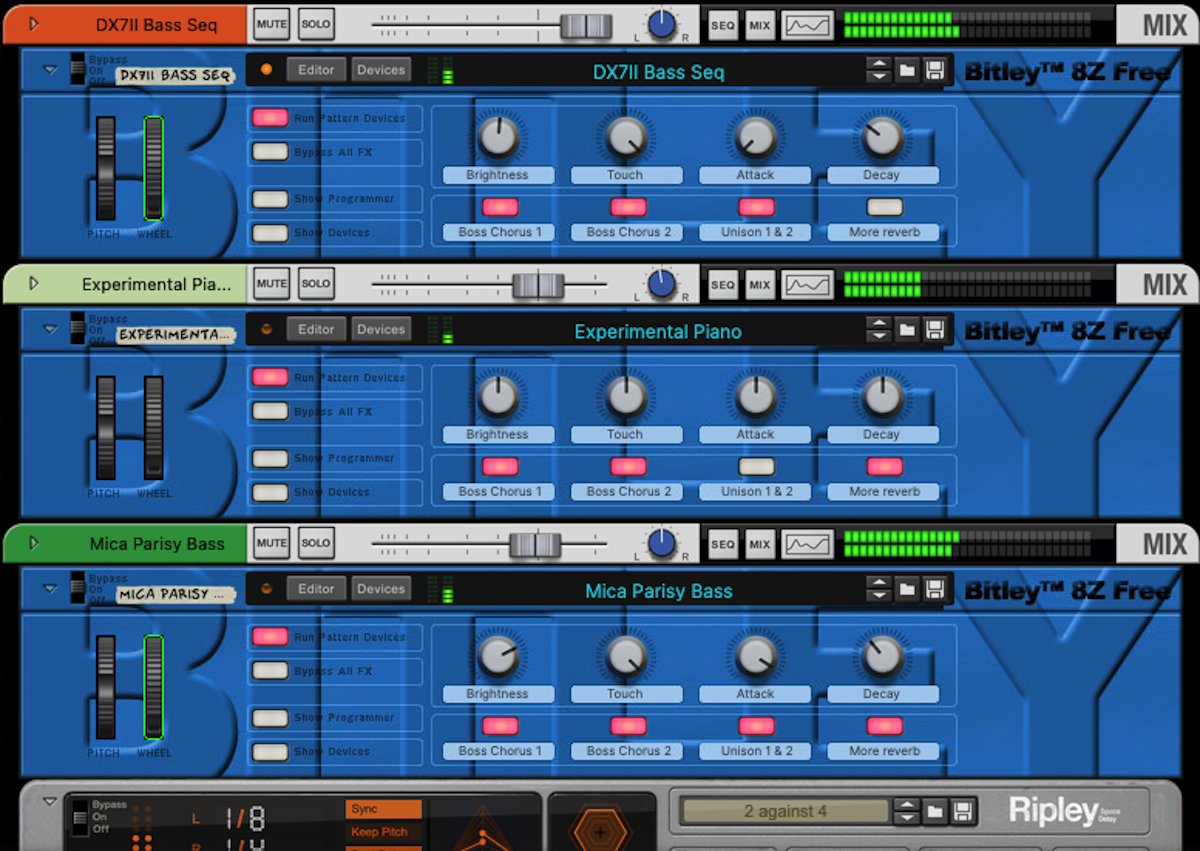Adjust pan knob on Mica Parisy Bass channel
Screen dimensions: 1200x851
tap(661, 543)
